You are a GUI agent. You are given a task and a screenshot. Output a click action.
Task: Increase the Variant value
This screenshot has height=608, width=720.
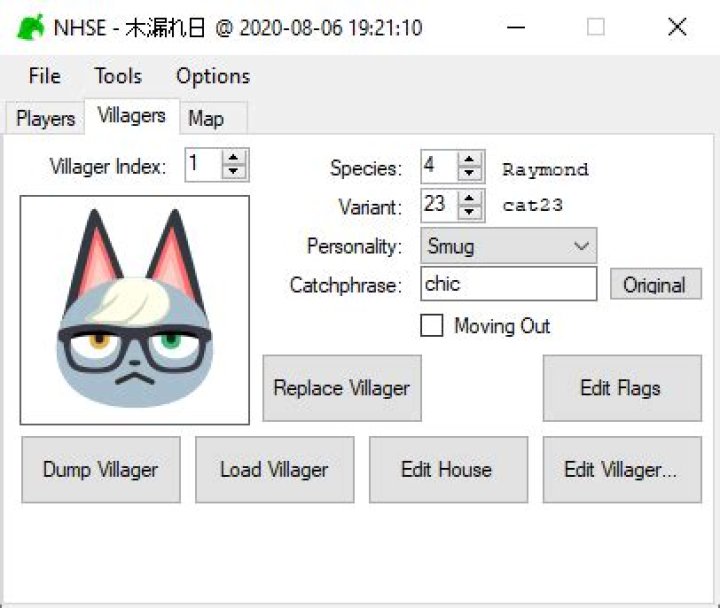coord(469,198)
